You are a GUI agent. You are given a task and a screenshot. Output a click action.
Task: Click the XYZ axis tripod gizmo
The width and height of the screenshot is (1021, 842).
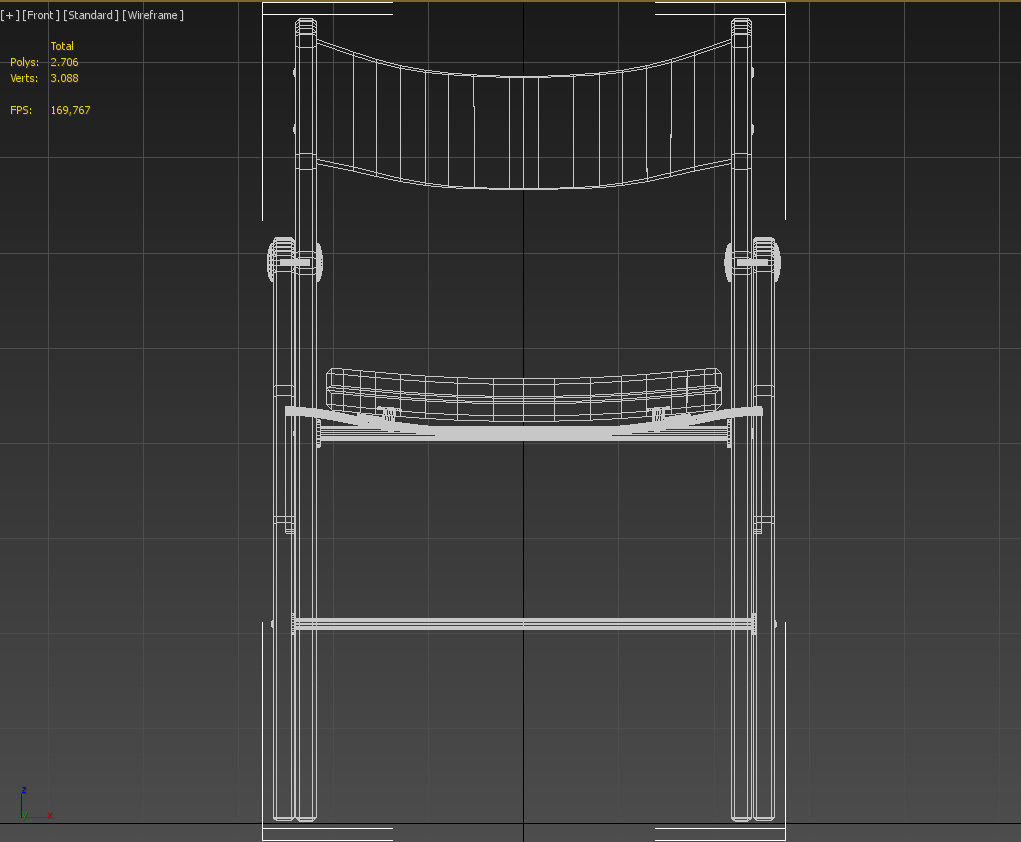pyautogui.click(x=35, y=803)
